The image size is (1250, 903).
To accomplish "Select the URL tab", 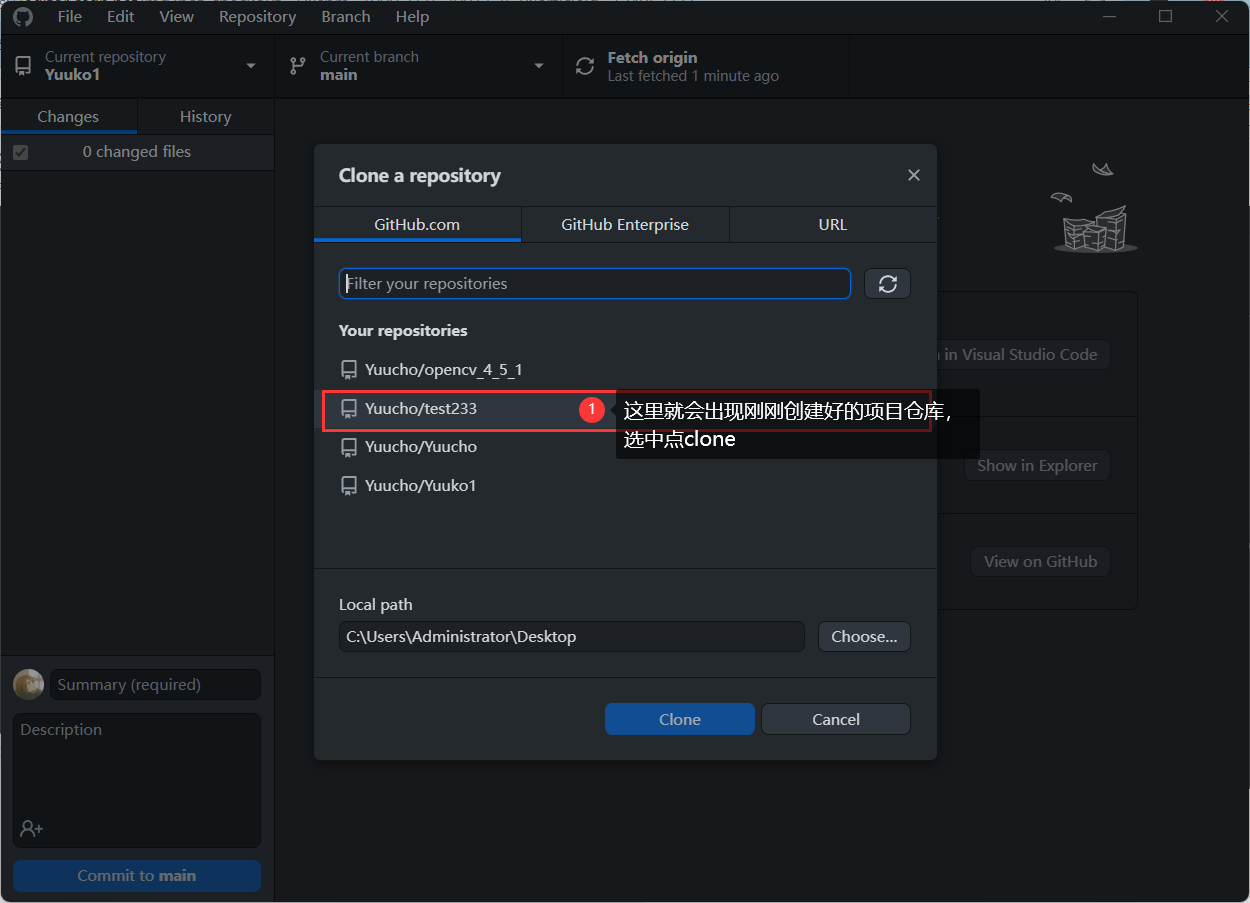I will pos(833,224).
